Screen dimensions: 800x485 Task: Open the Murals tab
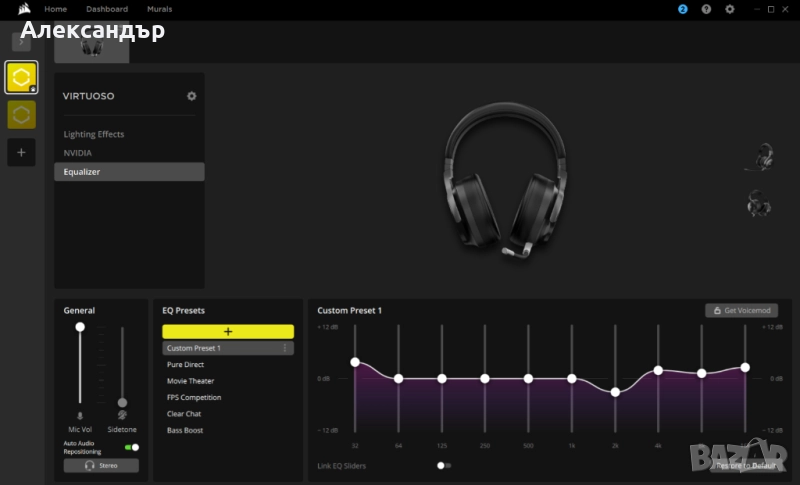tap(159, 9)
